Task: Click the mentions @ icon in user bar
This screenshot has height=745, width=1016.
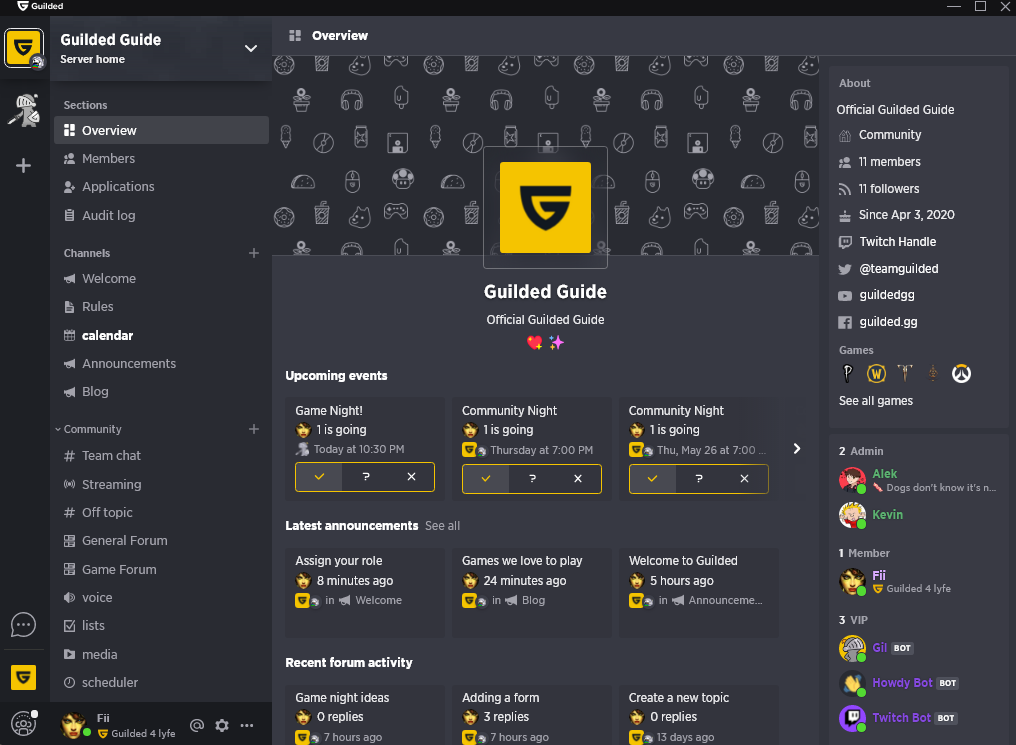Action: tap(197, 725)
